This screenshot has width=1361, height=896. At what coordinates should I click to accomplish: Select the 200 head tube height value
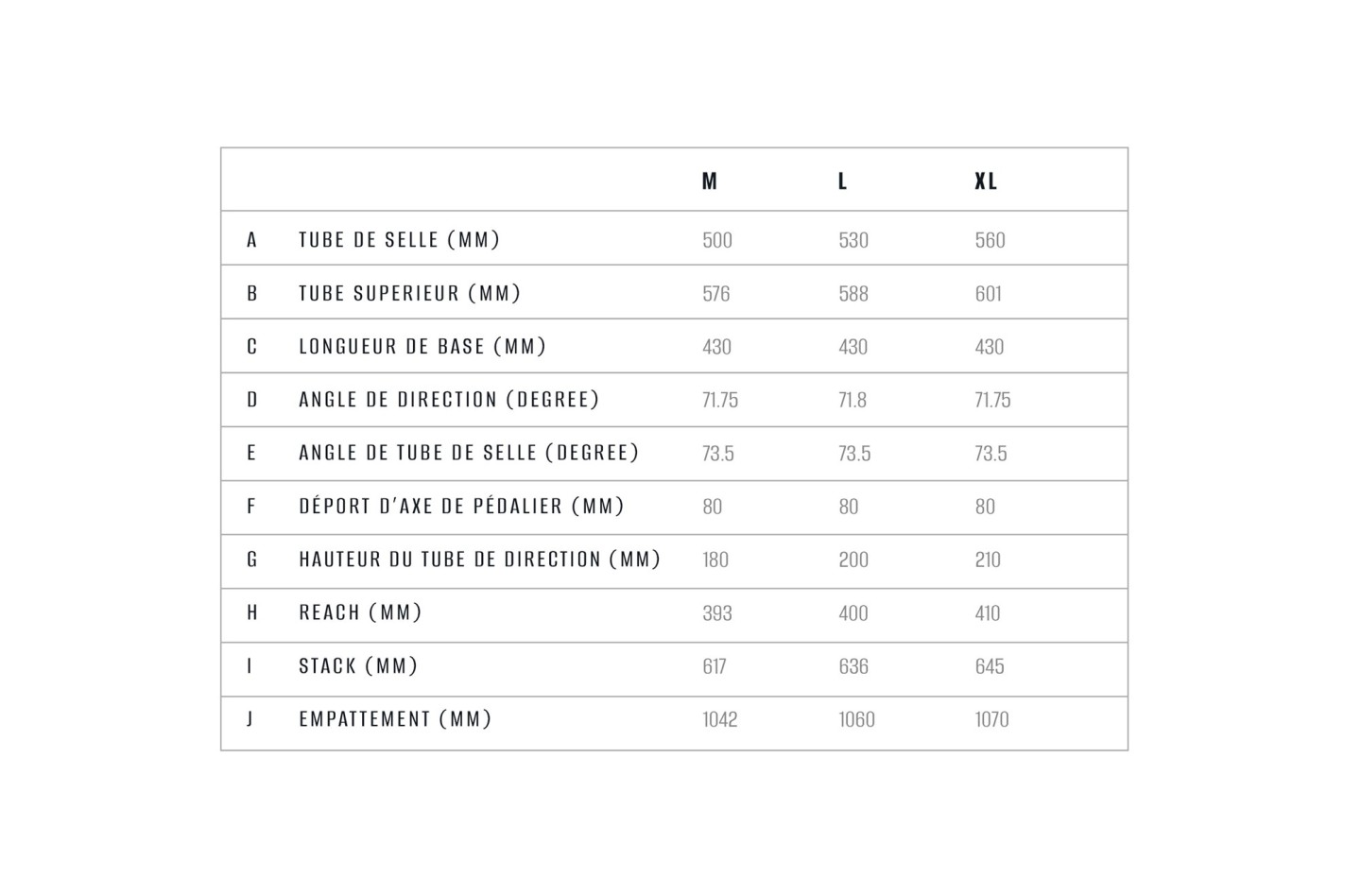pos(853,560)
